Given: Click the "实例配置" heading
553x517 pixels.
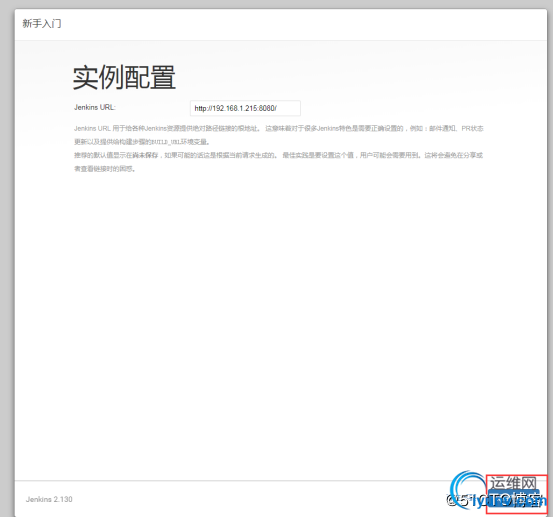Looking at the screenshot, I should [124, 78].
